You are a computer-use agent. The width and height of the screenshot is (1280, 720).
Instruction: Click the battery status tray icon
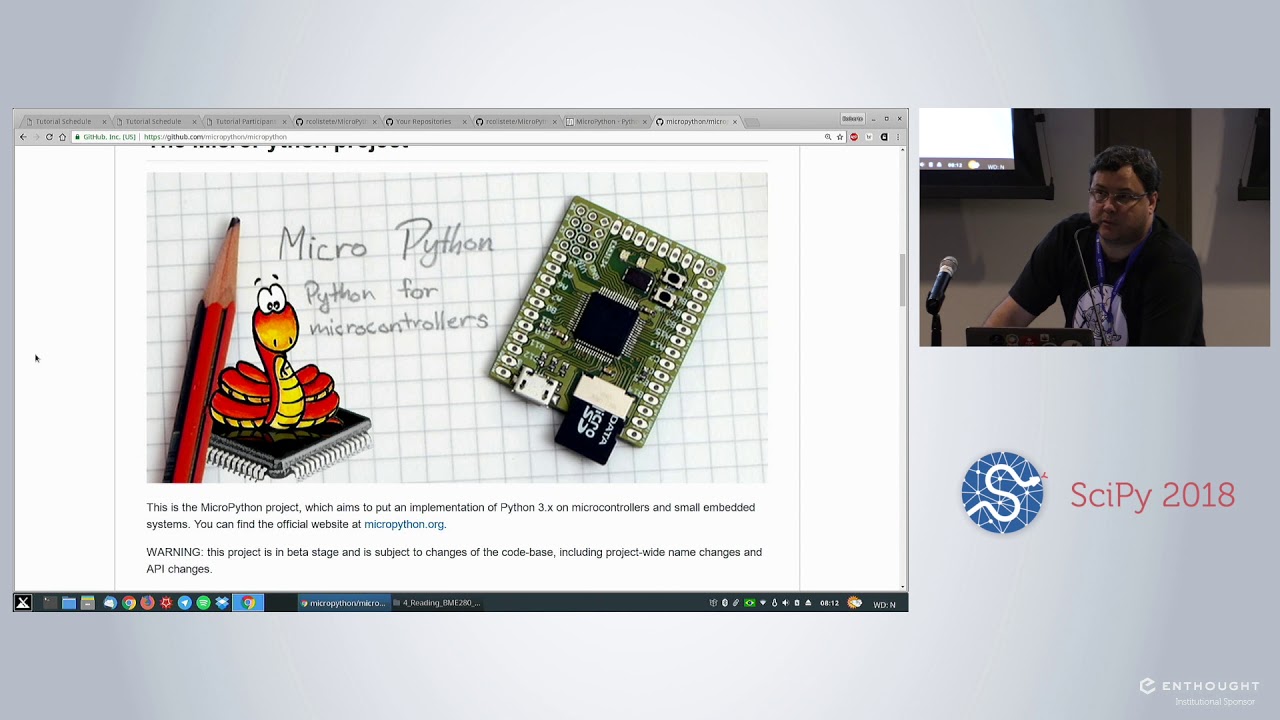coord(797,603)
